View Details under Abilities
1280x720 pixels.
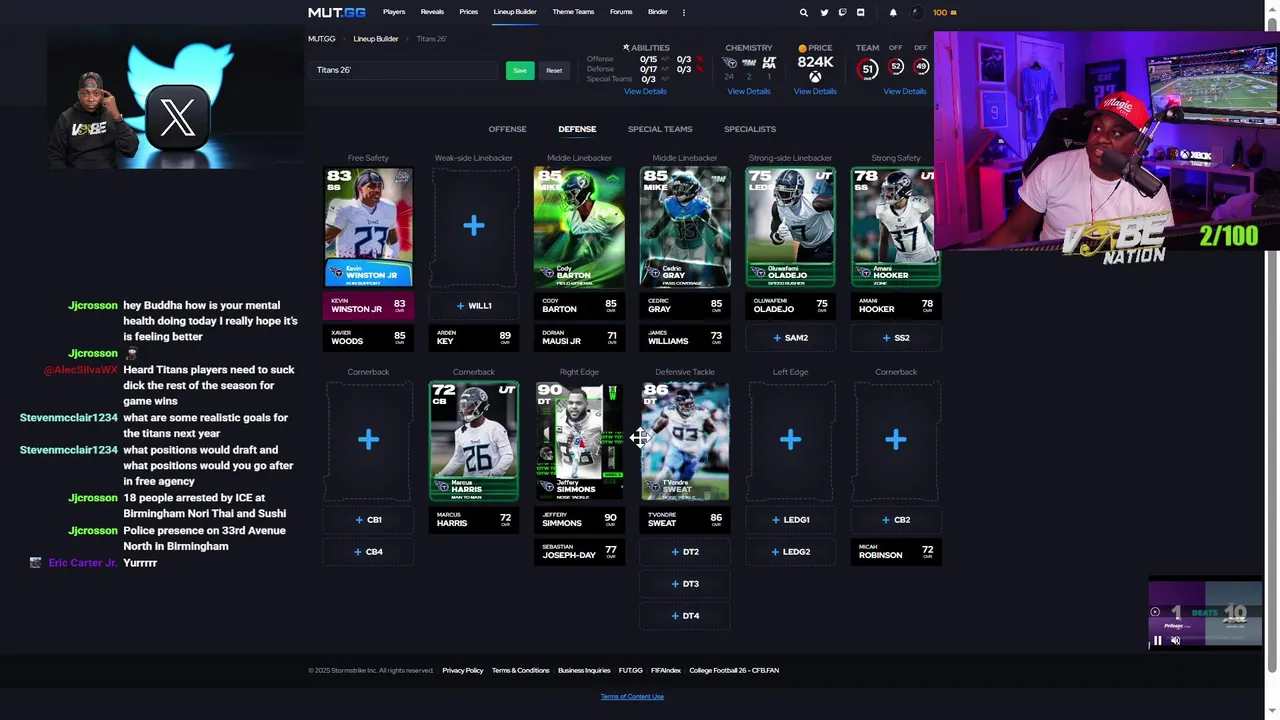tap(645, 91)
